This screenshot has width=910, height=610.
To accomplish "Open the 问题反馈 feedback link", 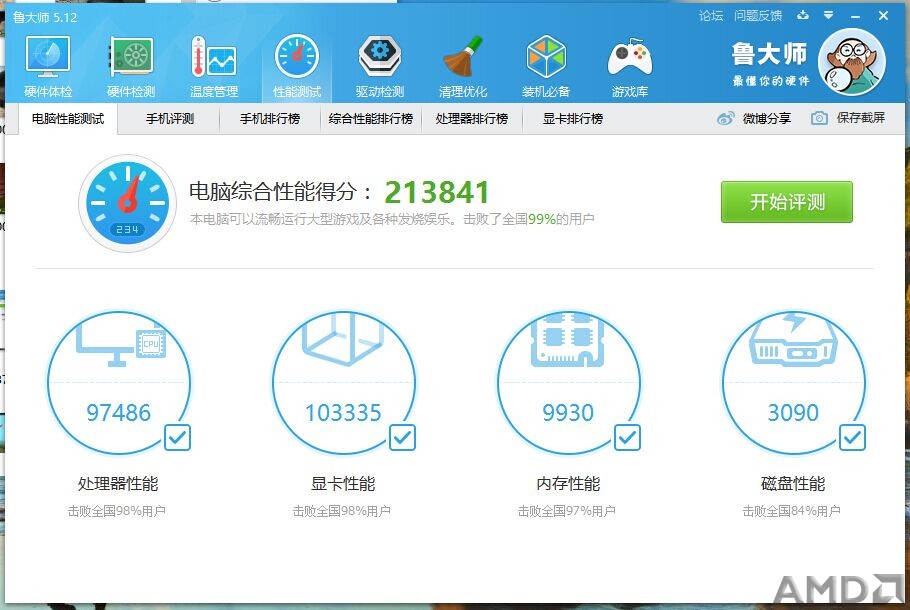I will 758,16.
